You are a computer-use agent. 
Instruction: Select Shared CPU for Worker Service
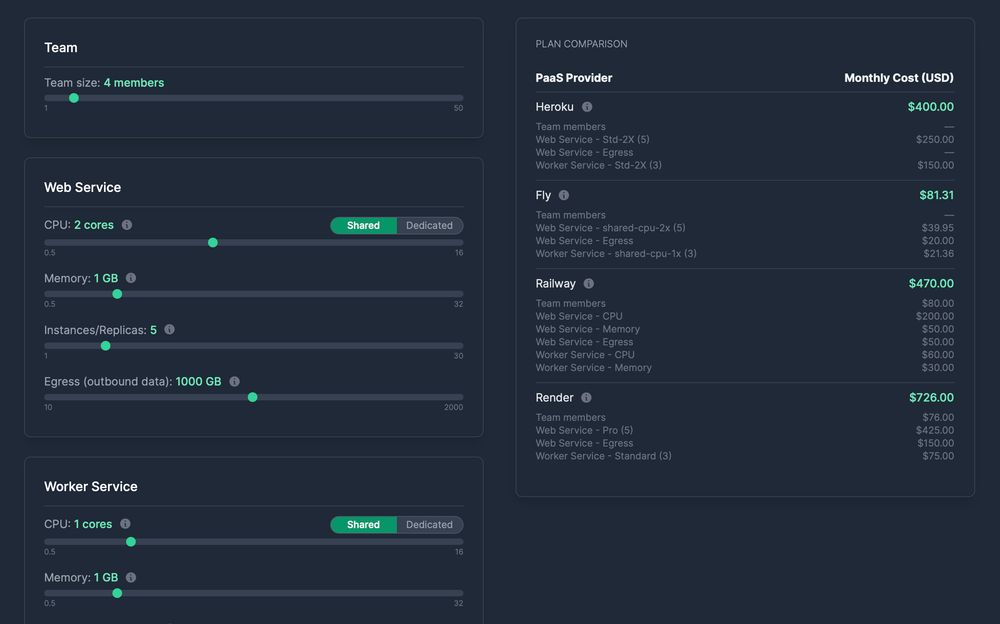pos(364,524)
